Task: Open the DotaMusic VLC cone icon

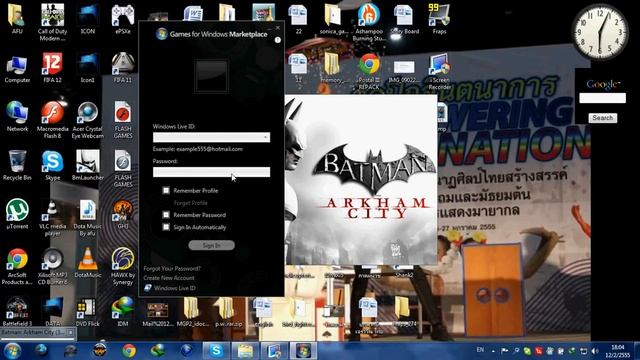Action: click(88, 263)
